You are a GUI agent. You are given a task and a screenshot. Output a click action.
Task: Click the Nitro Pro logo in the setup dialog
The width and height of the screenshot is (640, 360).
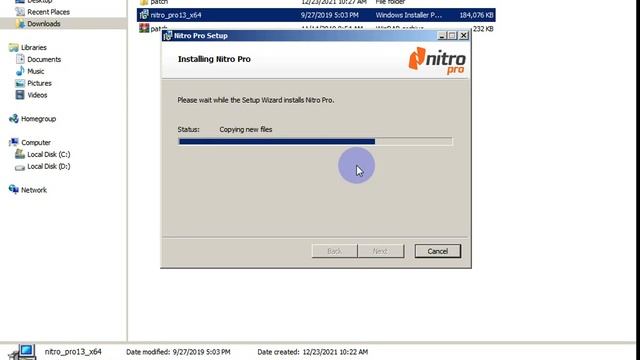437,61
